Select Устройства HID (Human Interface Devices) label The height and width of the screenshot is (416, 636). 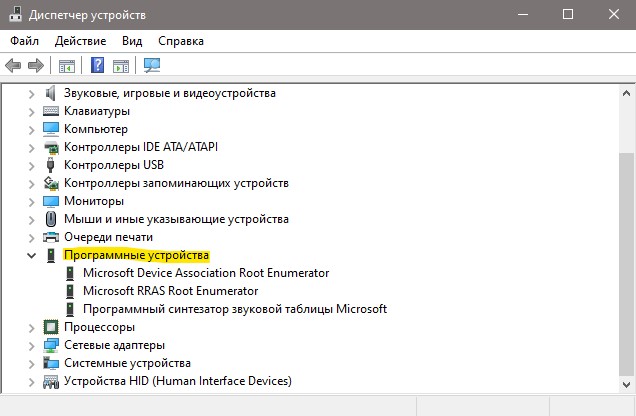(178, 381)
